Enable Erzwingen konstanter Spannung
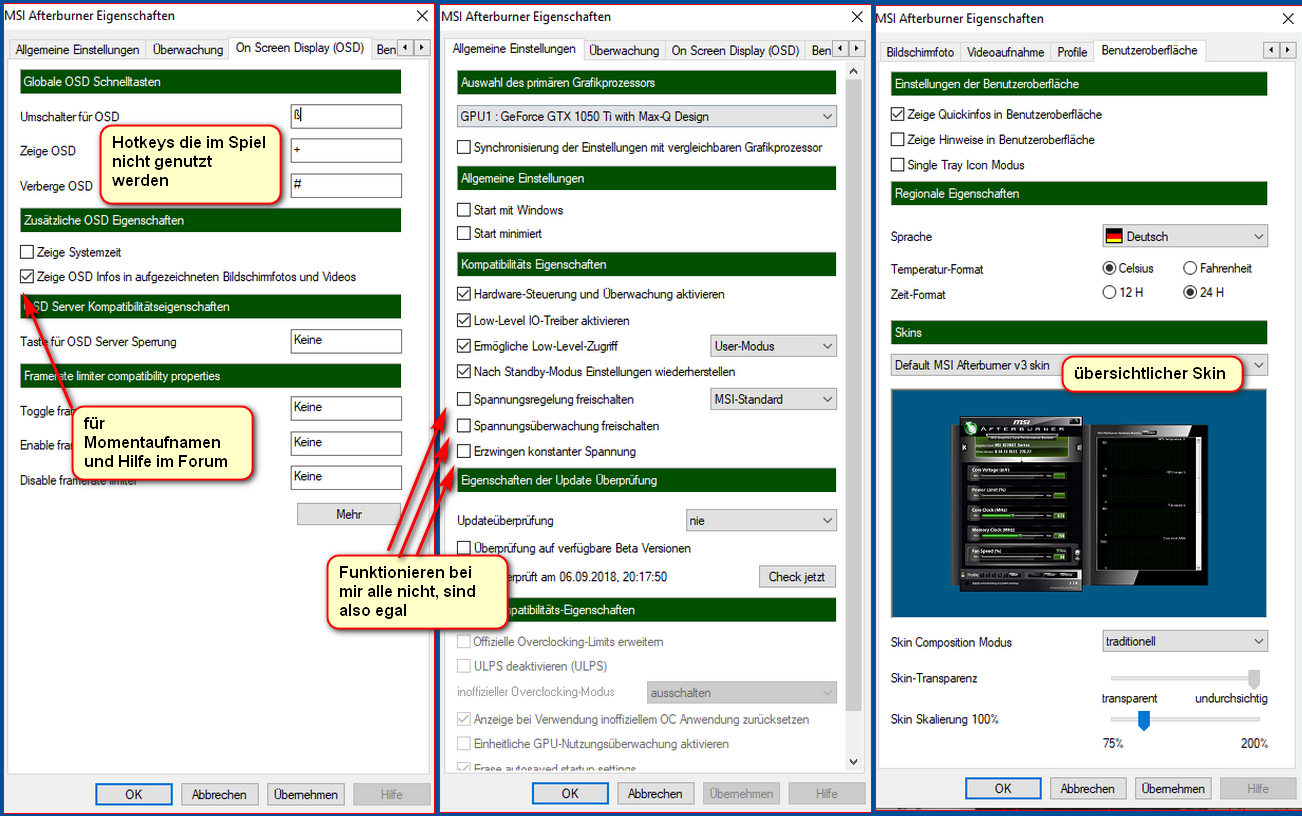 point(464,452)
